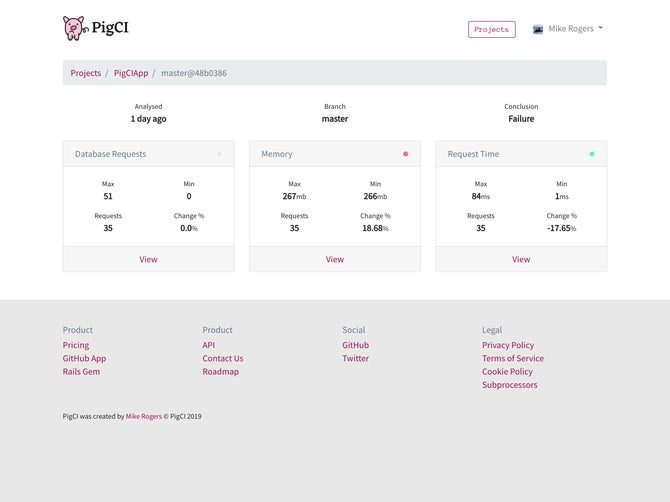Go to Projects in the breadcrumb
670x502 pixels.
[x=85, y=73]
